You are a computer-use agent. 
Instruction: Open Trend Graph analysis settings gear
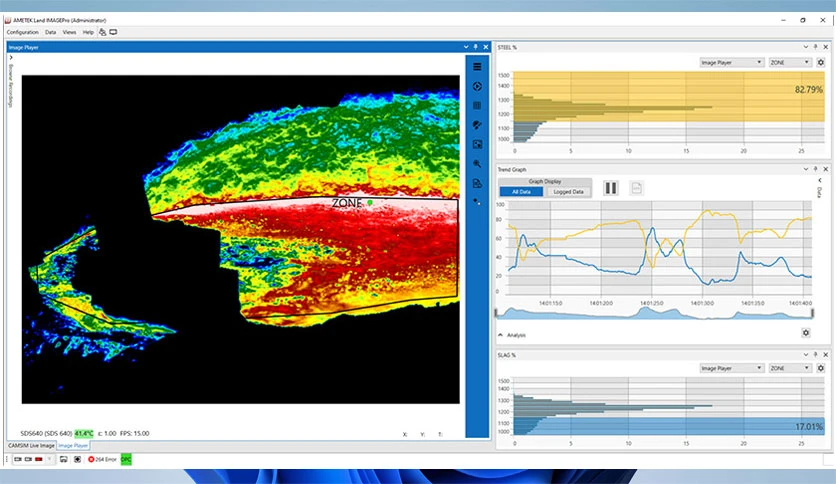click(x=806, y=333)
